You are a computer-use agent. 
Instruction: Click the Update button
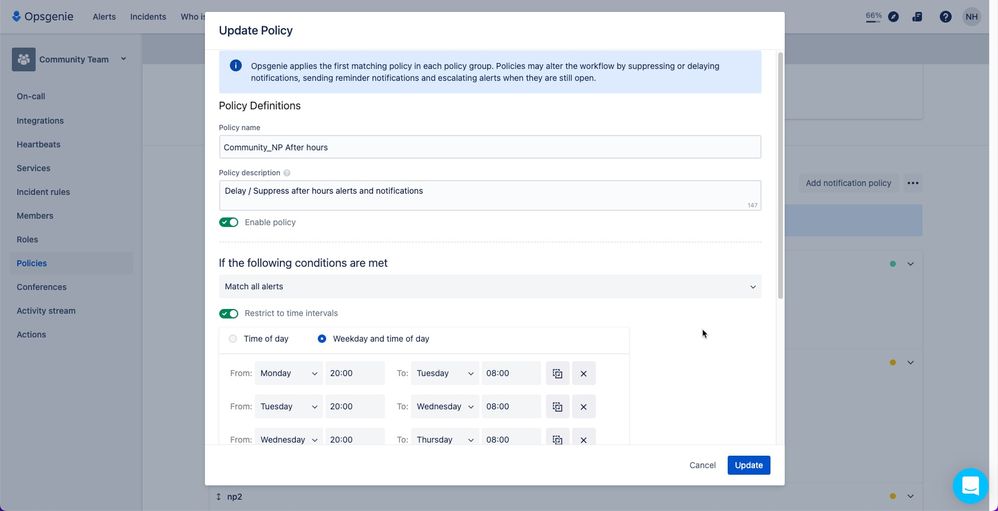(x=748, y=465)
